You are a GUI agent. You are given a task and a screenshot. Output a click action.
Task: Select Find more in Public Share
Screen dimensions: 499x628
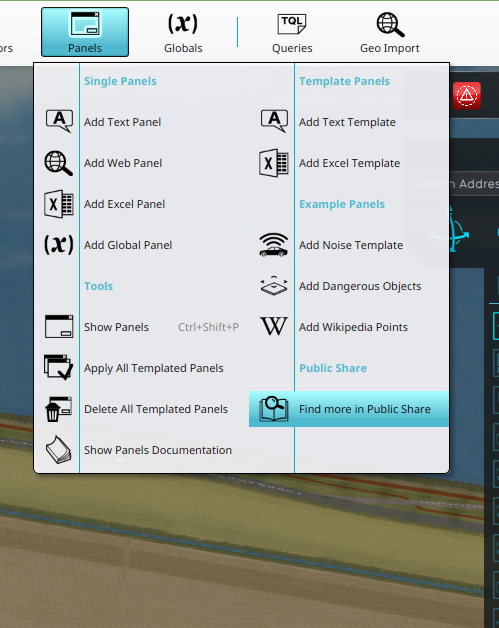click(349, 409)
